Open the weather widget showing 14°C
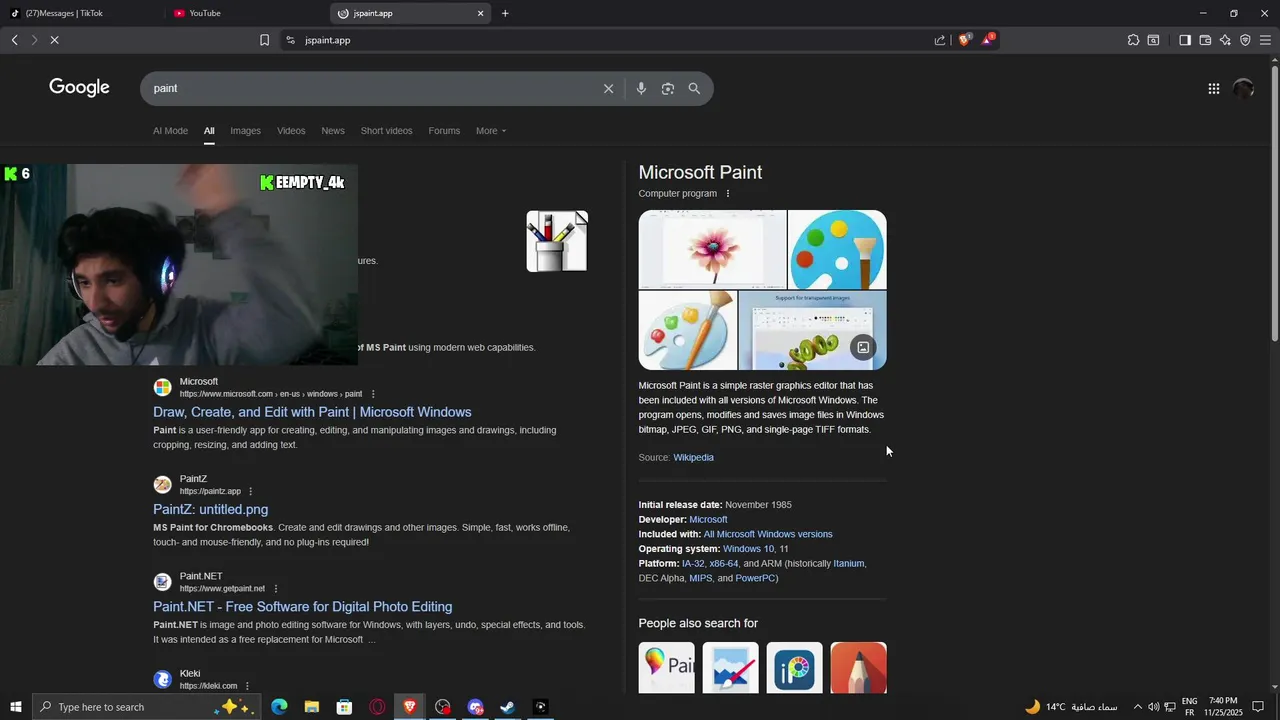This screenshot has height=720, width=1280. tap(1070, 707)
